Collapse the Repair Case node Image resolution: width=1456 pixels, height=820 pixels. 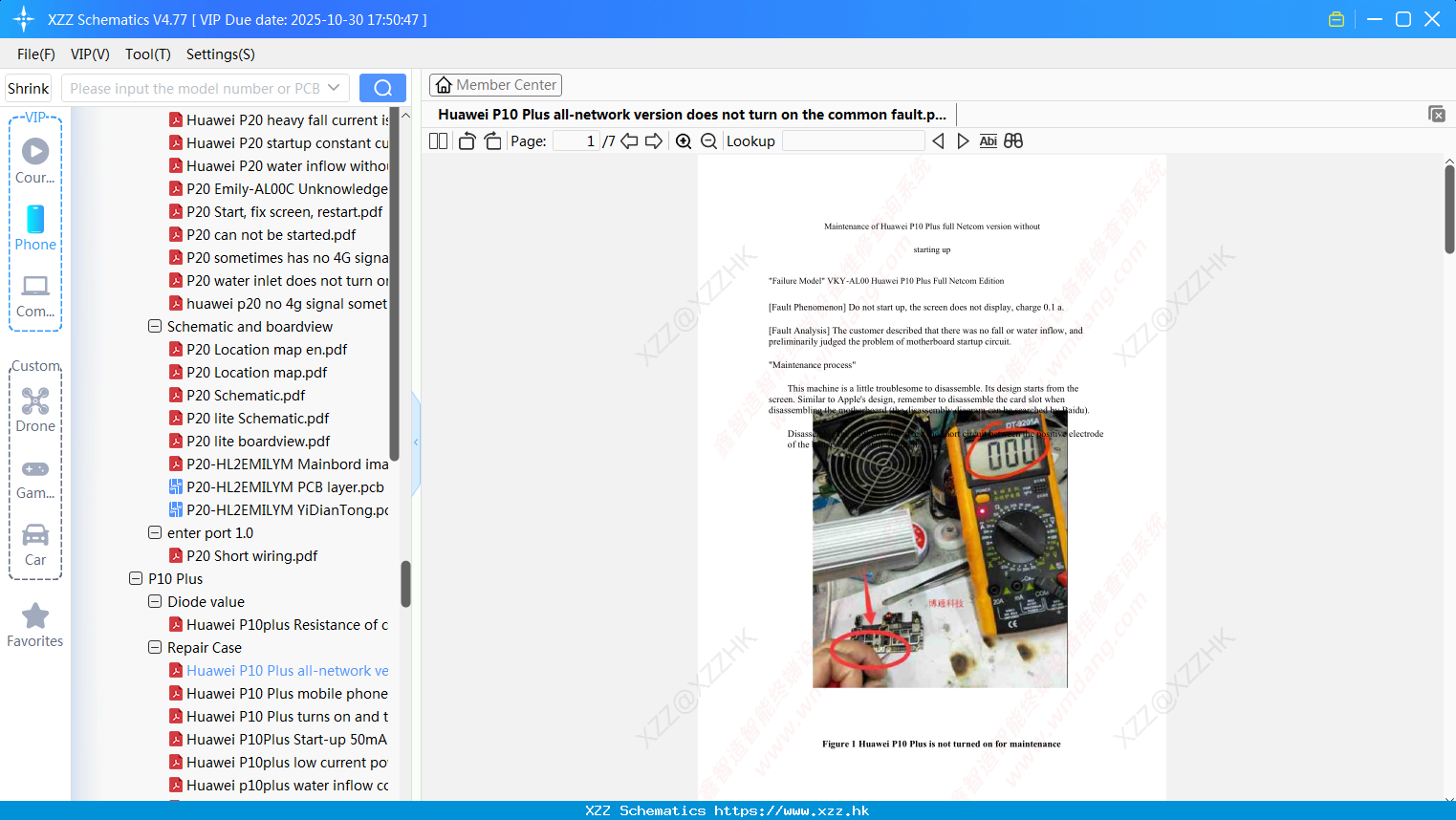click(x=155, y=647)
